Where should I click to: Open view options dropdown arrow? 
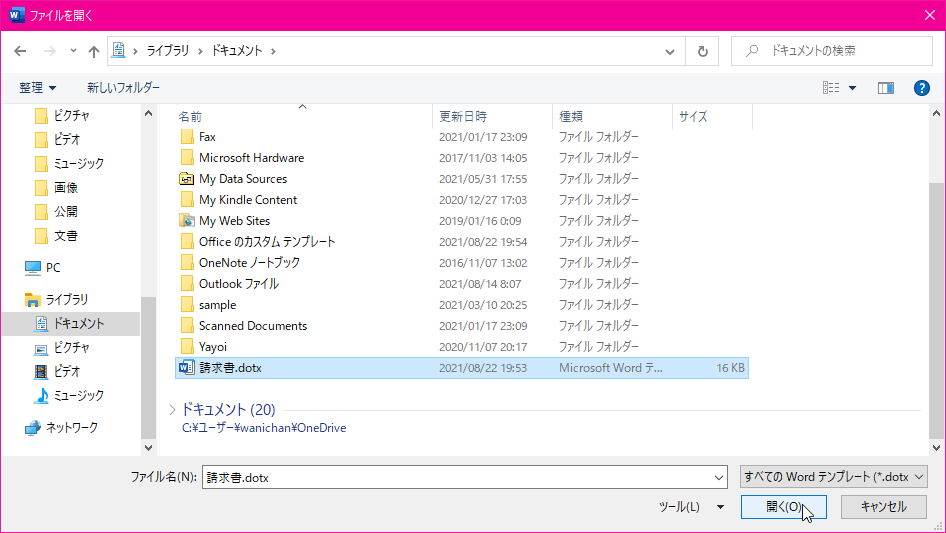click(x=852, y=88)
